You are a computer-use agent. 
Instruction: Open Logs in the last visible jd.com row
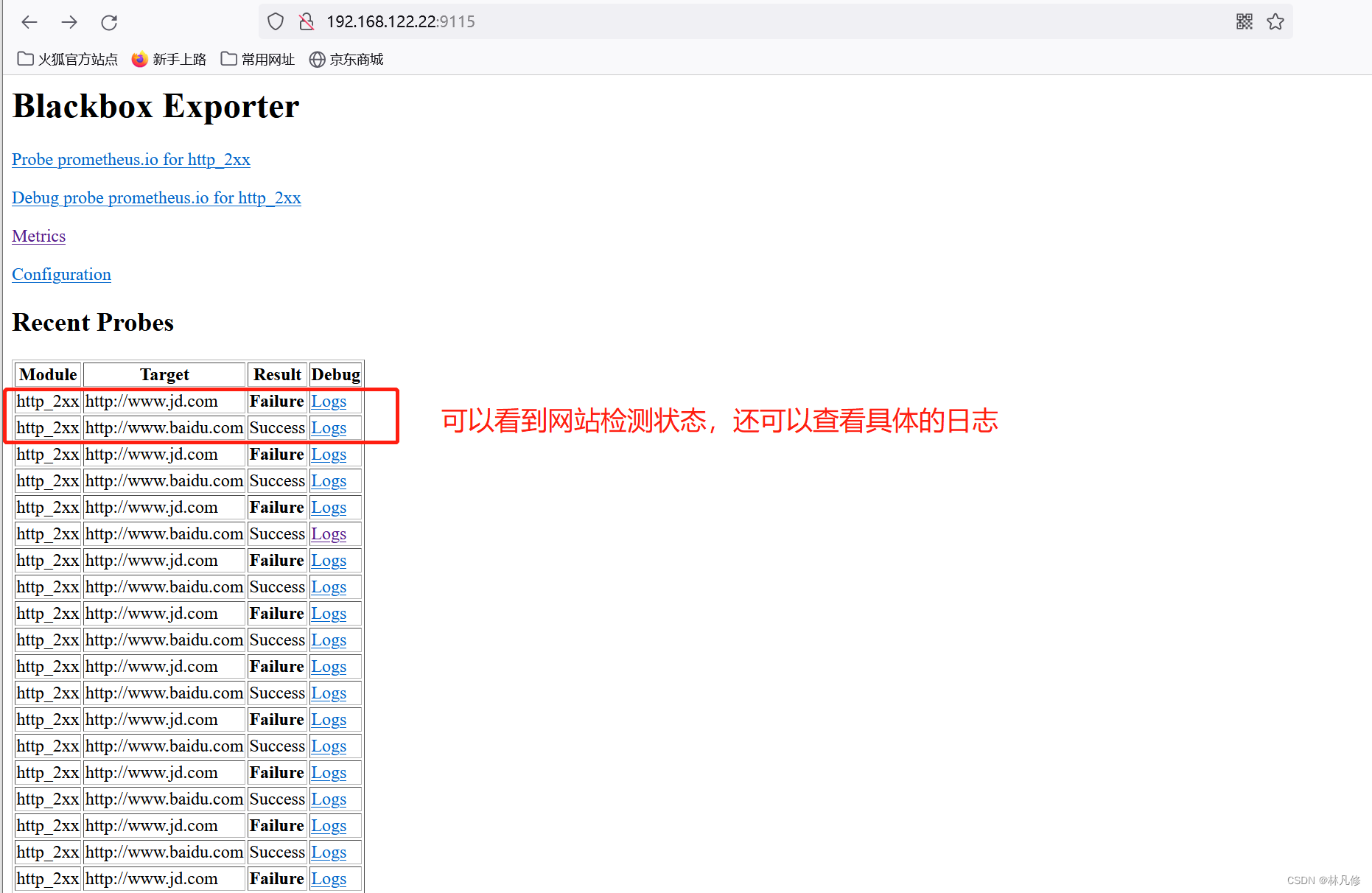329,879
